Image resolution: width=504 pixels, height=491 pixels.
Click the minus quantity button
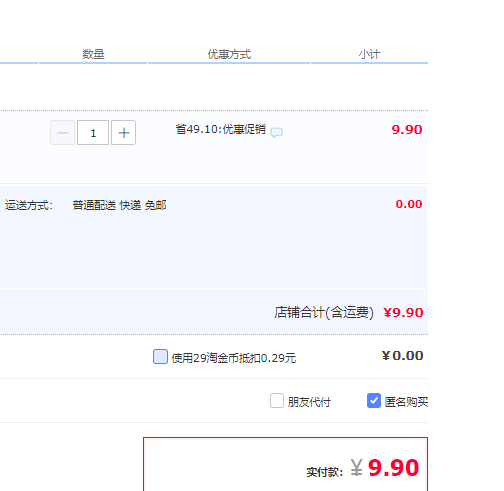[x=62, y=133]
